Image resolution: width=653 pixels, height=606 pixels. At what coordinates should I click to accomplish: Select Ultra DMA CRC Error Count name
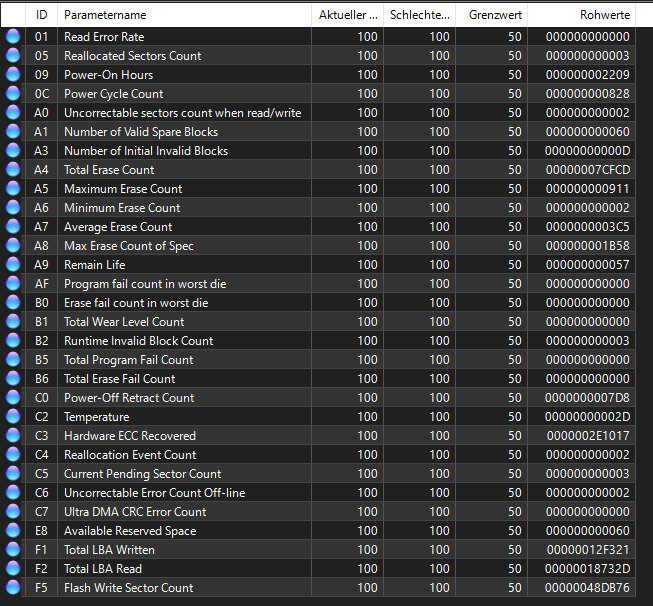pyautogui.click(x=135, y=511)
